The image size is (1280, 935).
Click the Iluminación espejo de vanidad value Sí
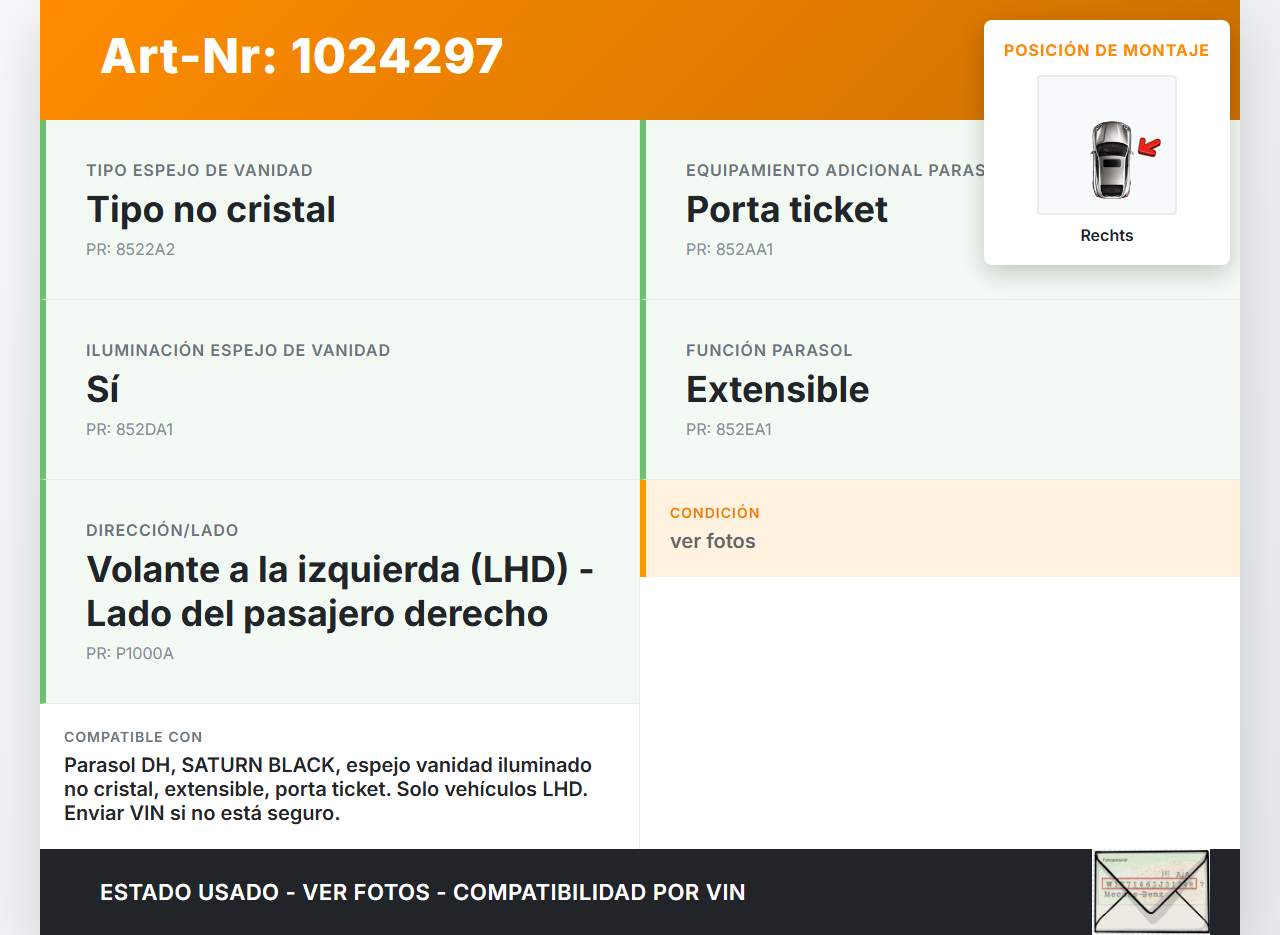103,389
